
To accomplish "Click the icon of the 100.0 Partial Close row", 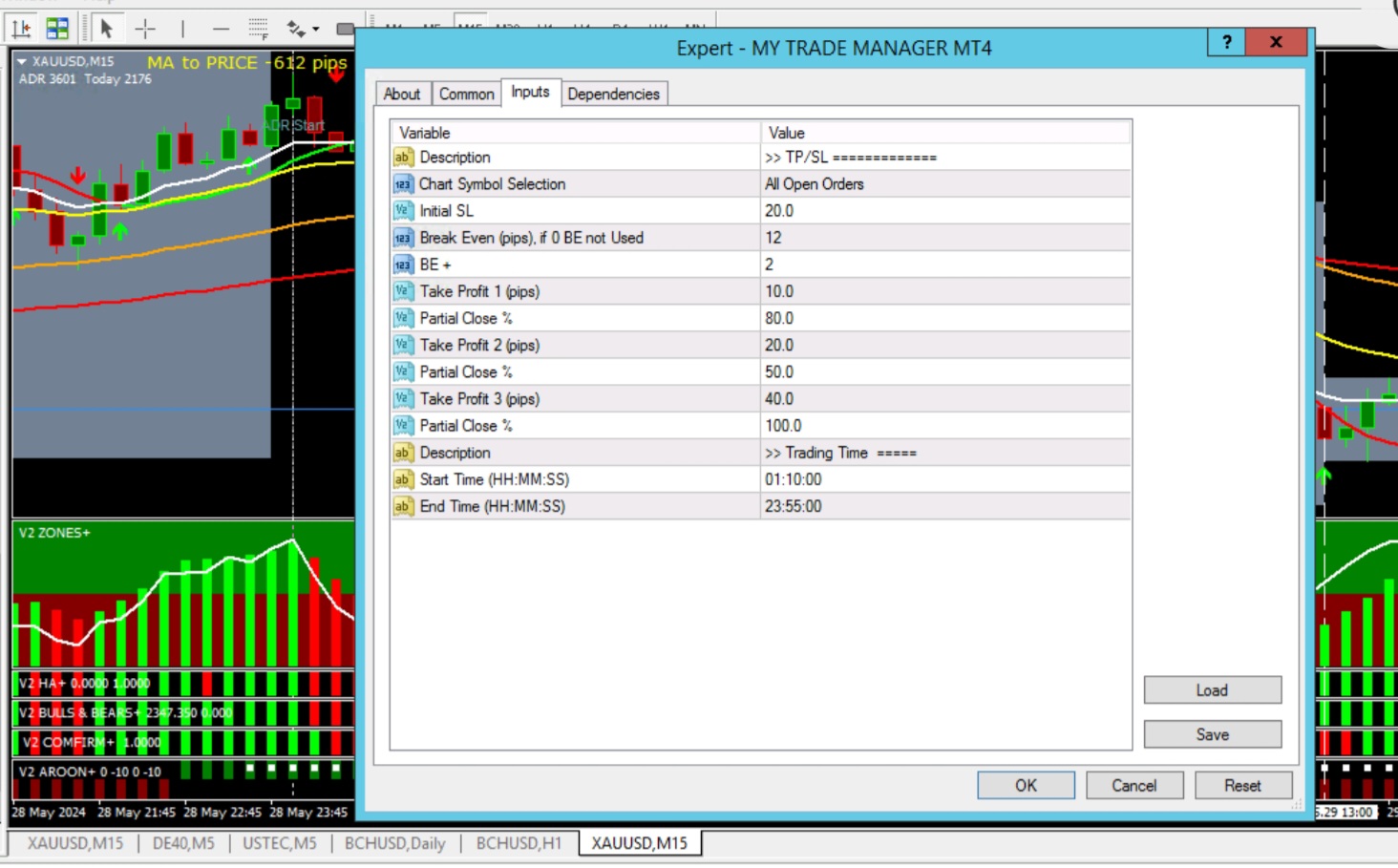I will [x=403, y=426].
